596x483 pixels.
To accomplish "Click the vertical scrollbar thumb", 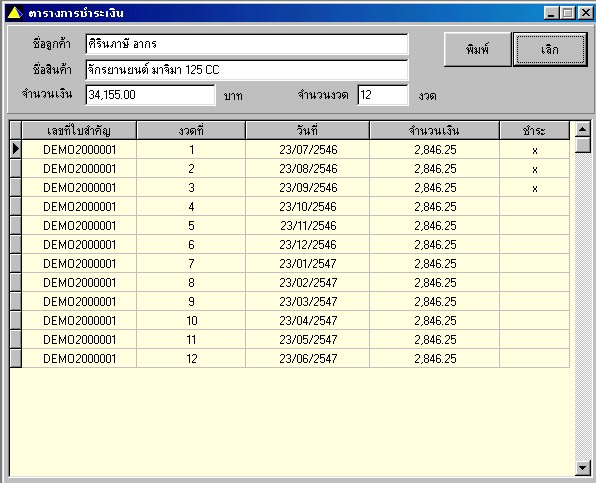I will click(582, 145).
